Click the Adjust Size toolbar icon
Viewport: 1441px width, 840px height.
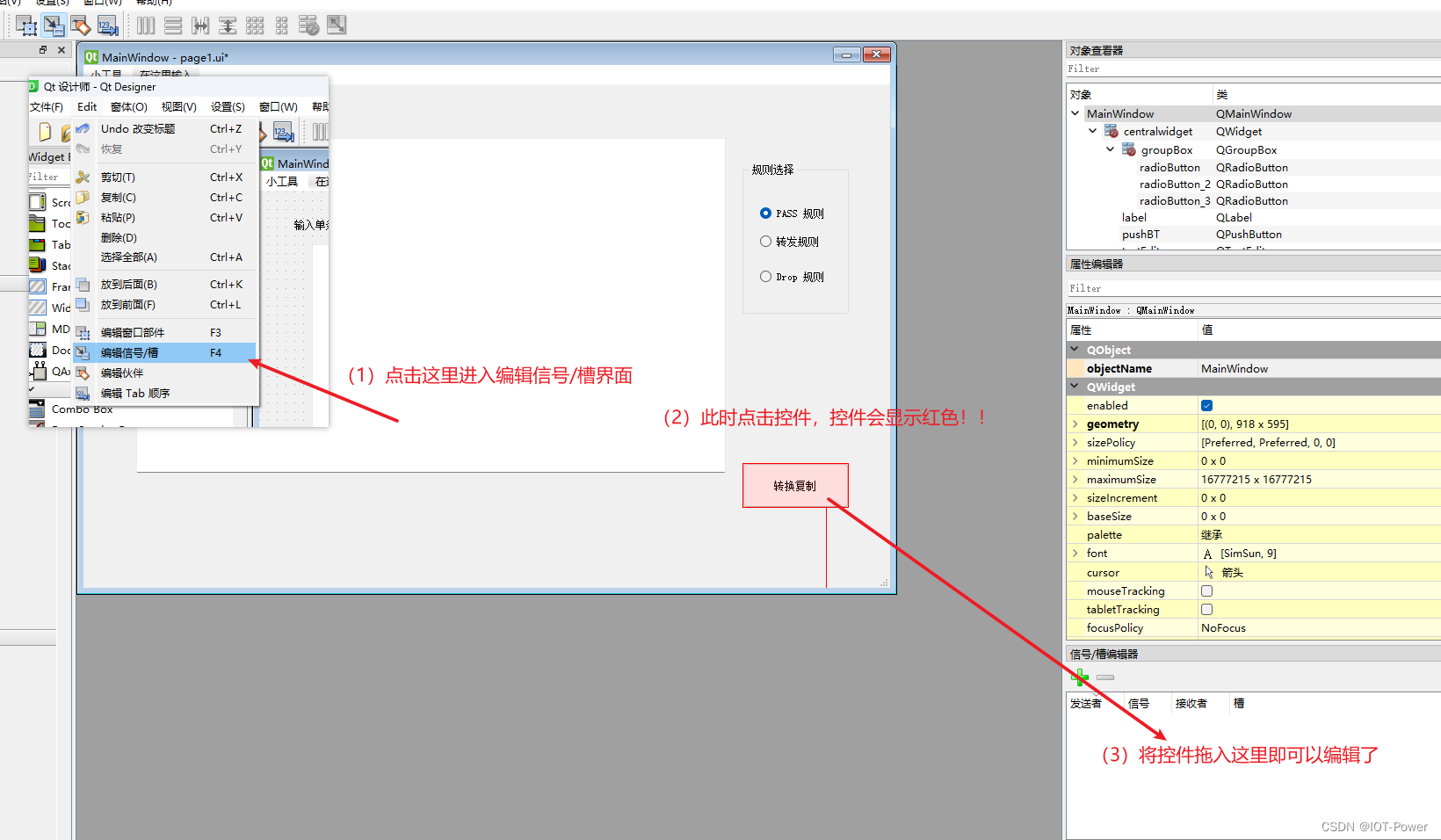point(336,25)
